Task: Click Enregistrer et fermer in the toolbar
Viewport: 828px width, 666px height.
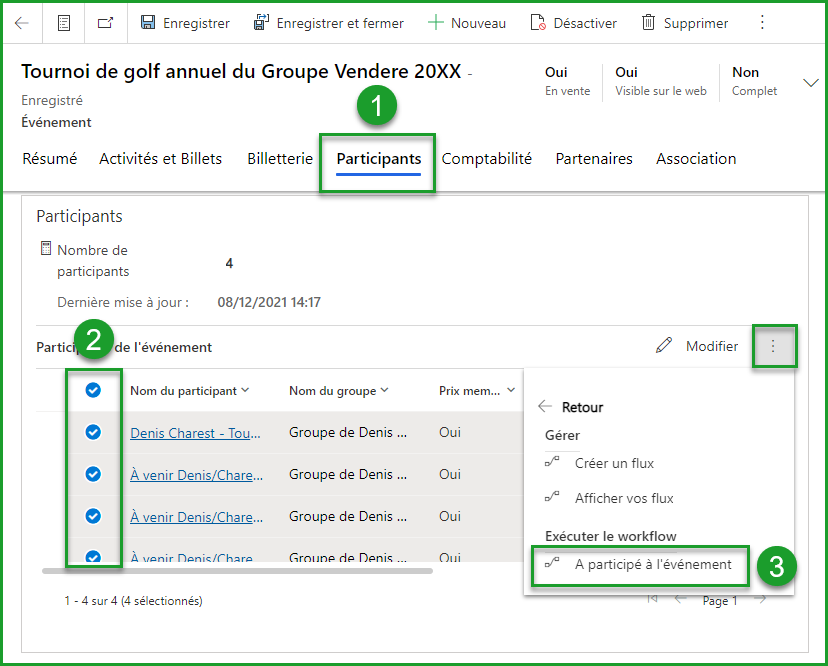Action: tap(329, 23)
